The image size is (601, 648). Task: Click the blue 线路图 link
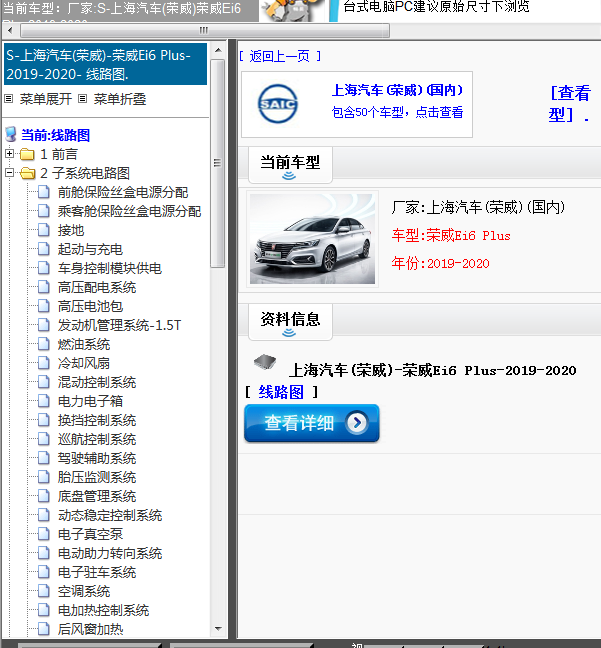tap(281, 392)
